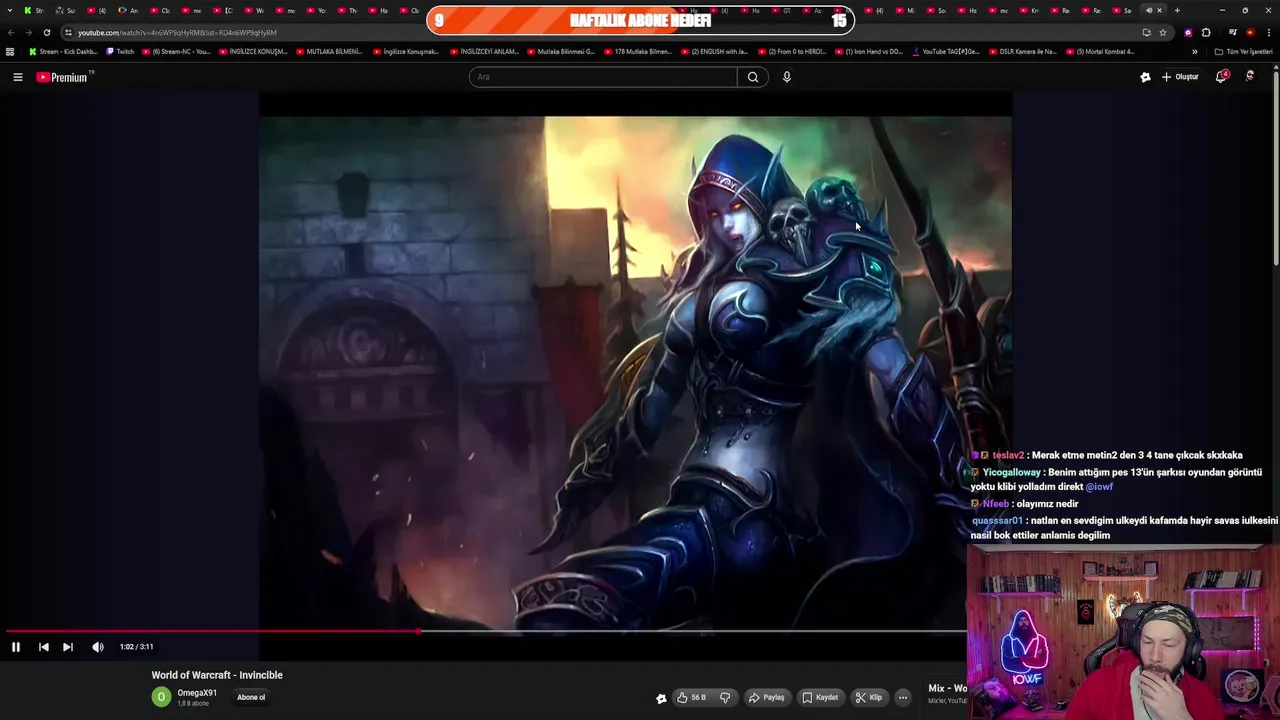Like the video showing 56 B
This screenshot has width=1280, height=720.
tap(692, 697)
